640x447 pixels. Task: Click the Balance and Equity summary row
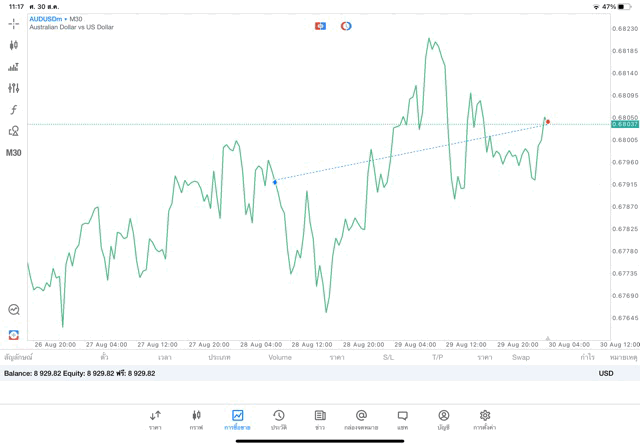pyautogui.click(x=80, y=373)
